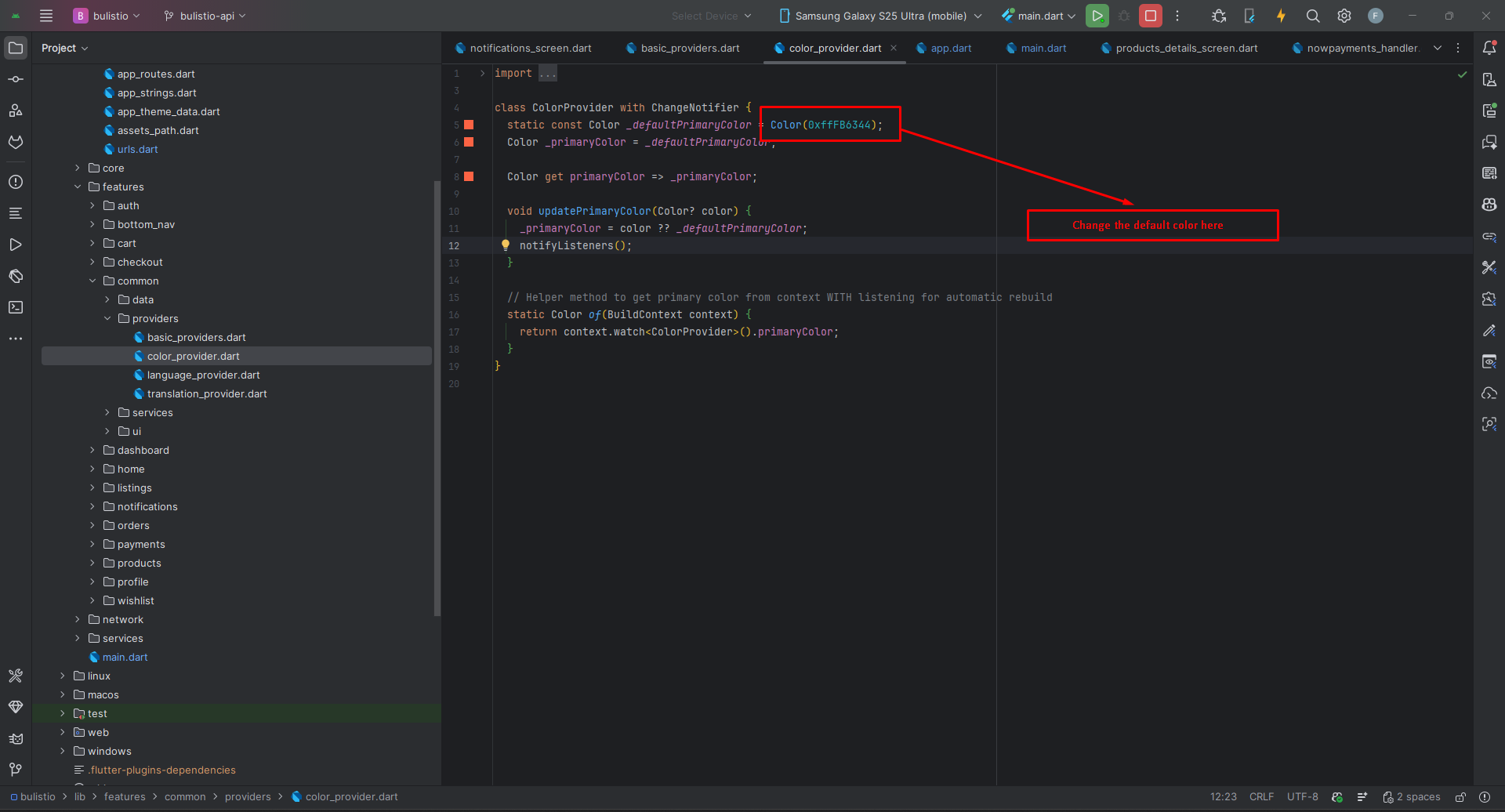This screenshot has height=812, width=1505.
Task: Click the intention lightbulb on line 12
Action: [x=506, y=245]
